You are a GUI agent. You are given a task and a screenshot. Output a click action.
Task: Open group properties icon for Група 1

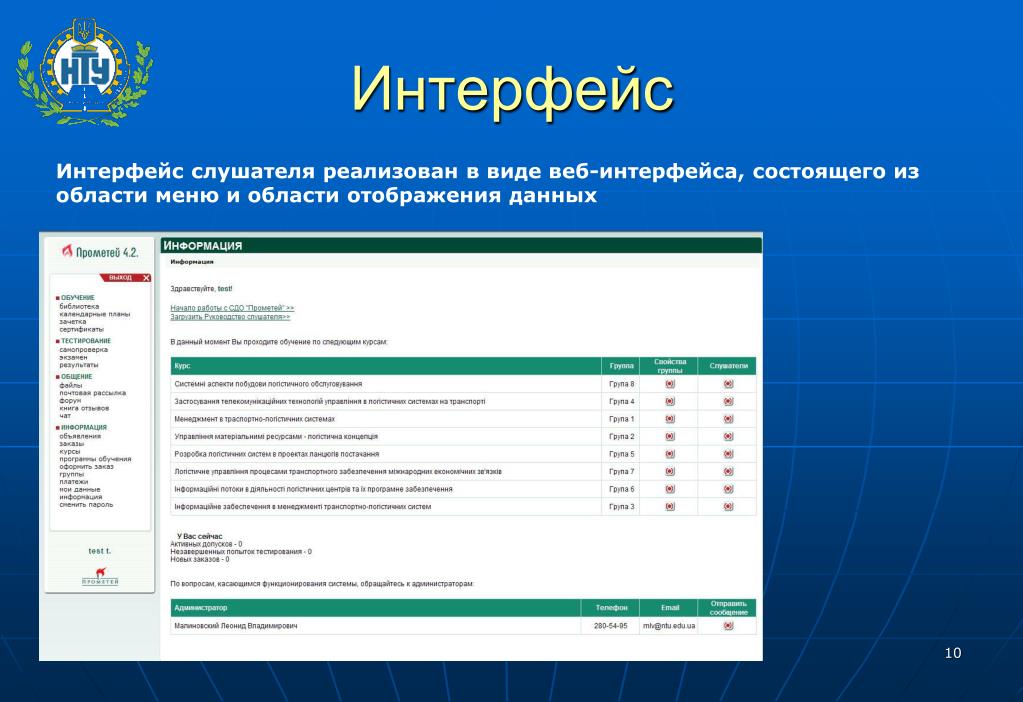[670, 419]
